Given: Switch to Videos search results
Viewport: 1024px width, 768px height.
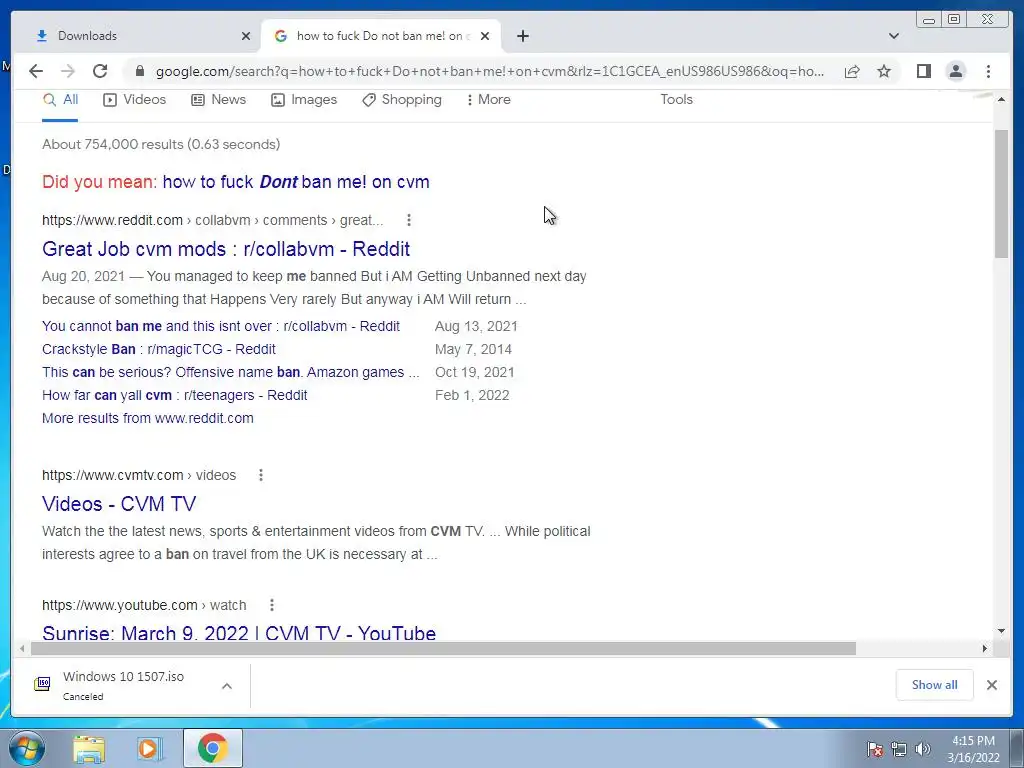Looking at the screenshot, I should [135, 100].
